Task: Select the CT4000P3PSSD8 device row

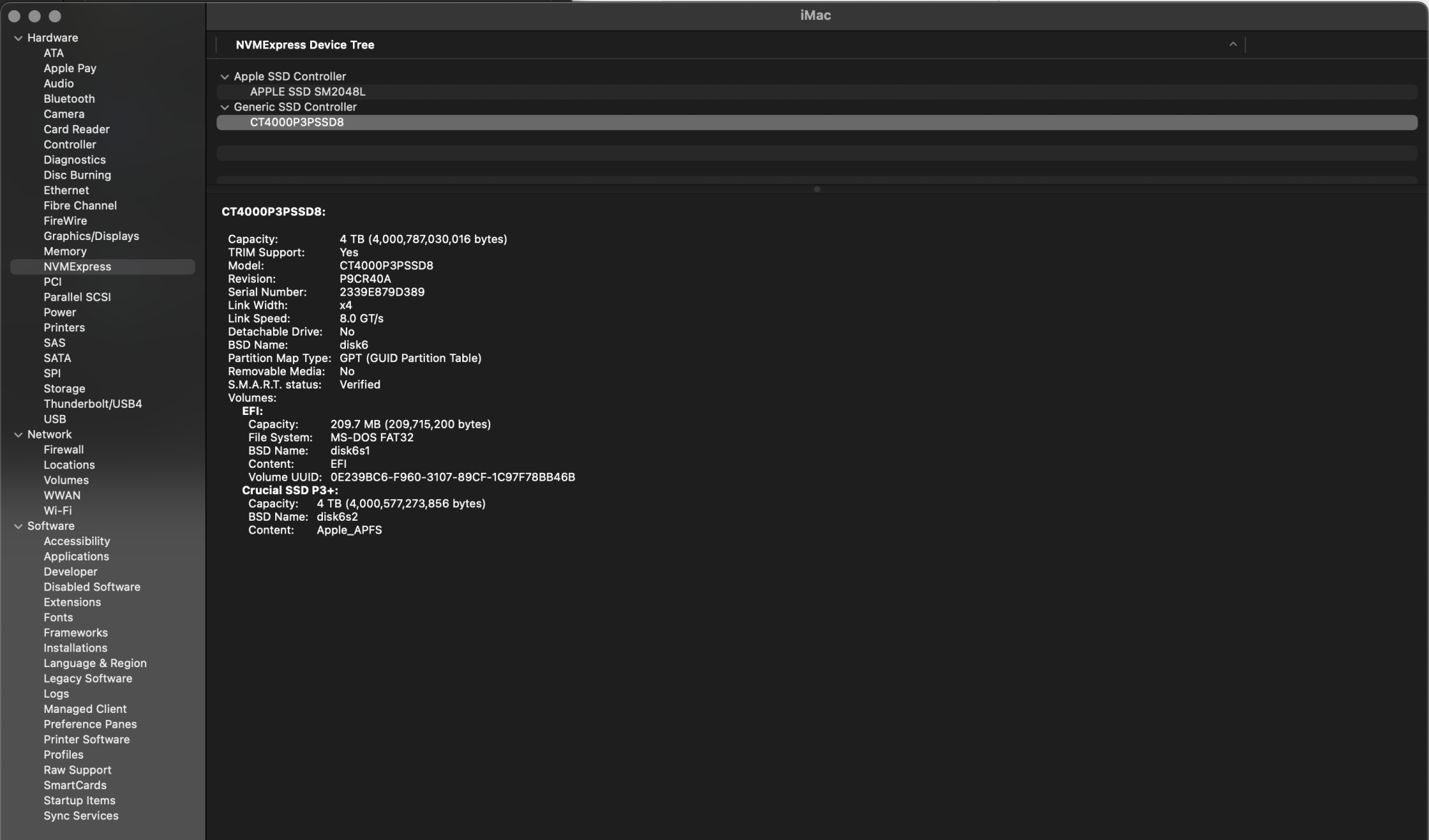Action: click(x=297, y=122)
